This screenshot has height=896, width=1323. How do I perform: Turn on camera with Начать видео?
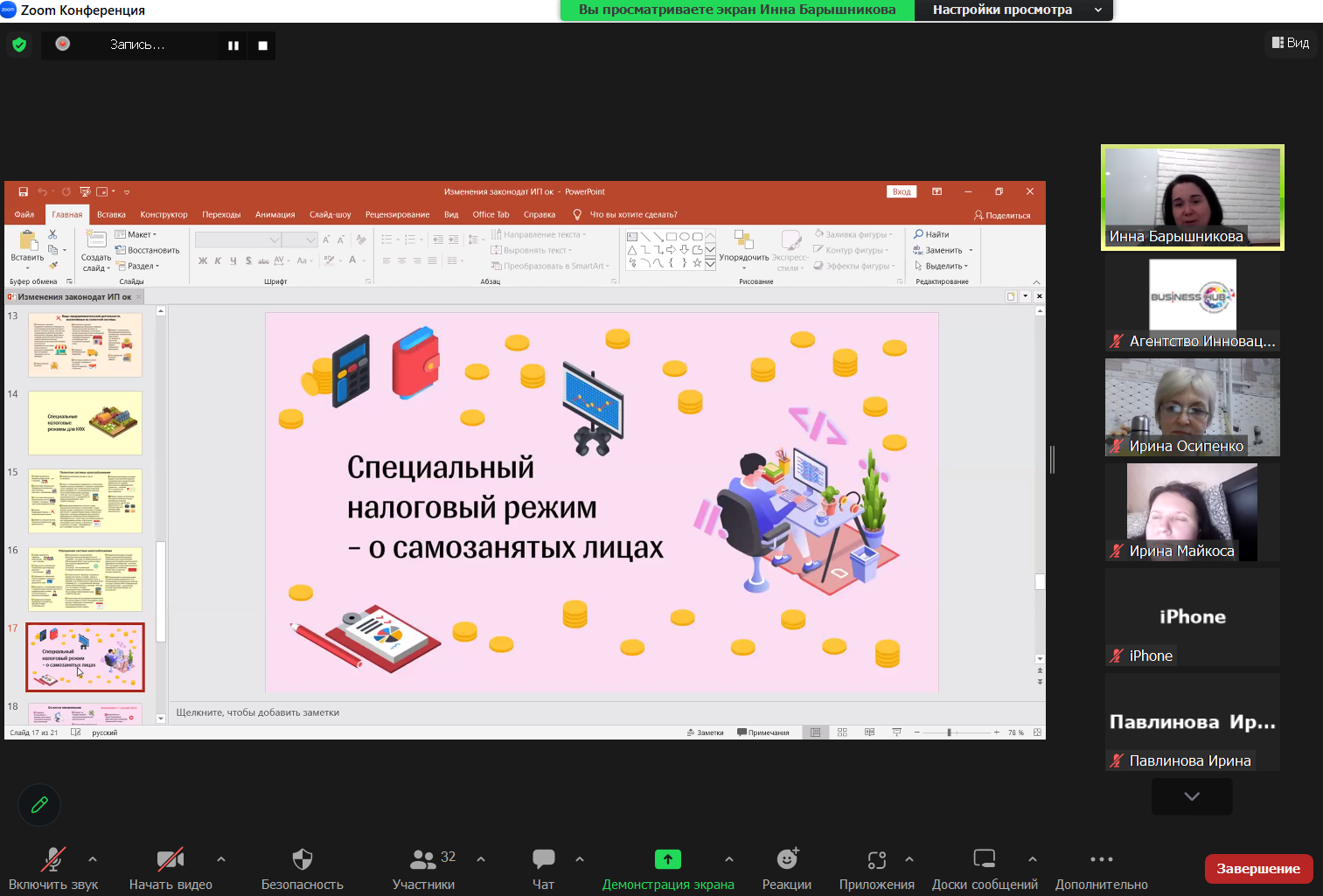click(x=171, y=869)
